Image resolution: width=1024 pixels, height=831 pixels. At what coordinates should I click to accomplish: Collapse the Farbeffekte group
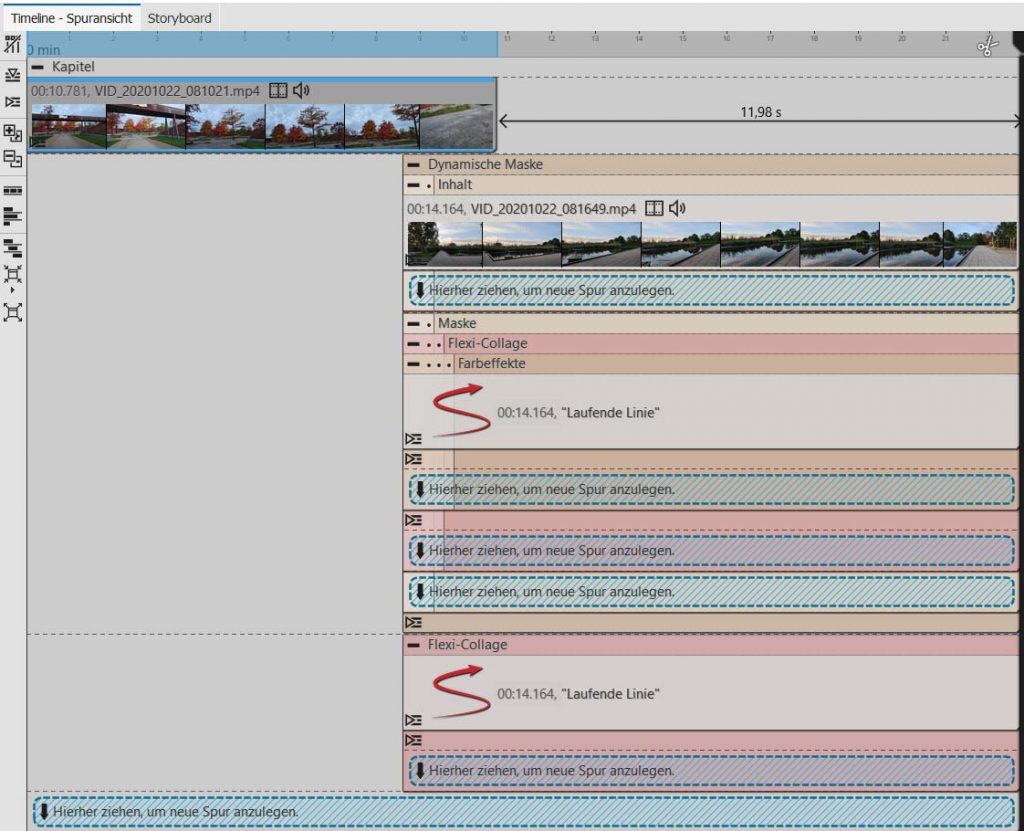pyautogui.click(x=414, y=364)
